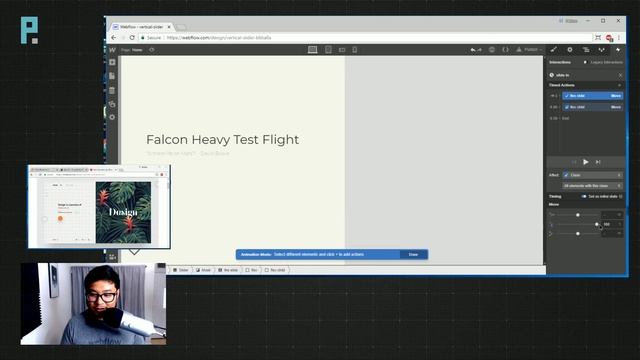Viewport: 640px width, 360px height.
Task: Click the red extension icon in Chrome
Action: (609, 38)
